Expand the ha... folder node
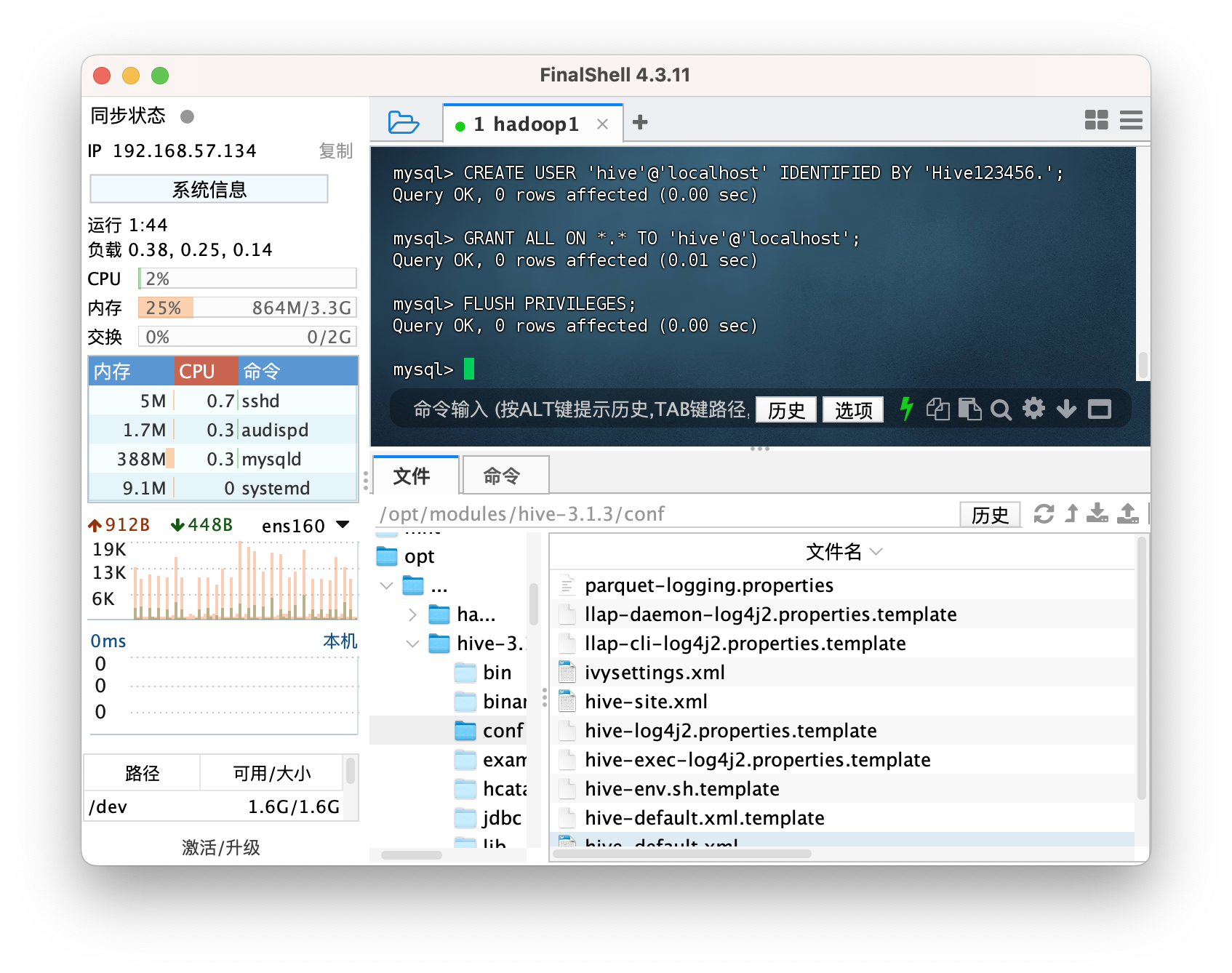The width and height of the screenshot is (1232, 973). click(413, 614)
